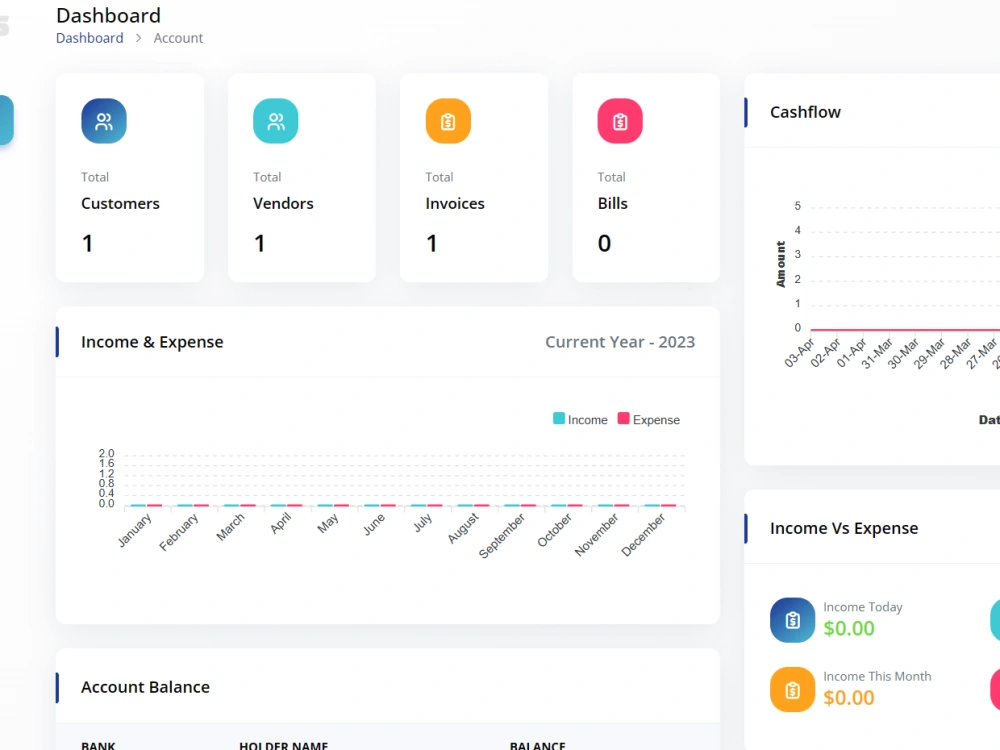This screenshot has height=750, width=1000.
Task: Click the 'Current Year - 2023' label
Action: tap(620, 342)
